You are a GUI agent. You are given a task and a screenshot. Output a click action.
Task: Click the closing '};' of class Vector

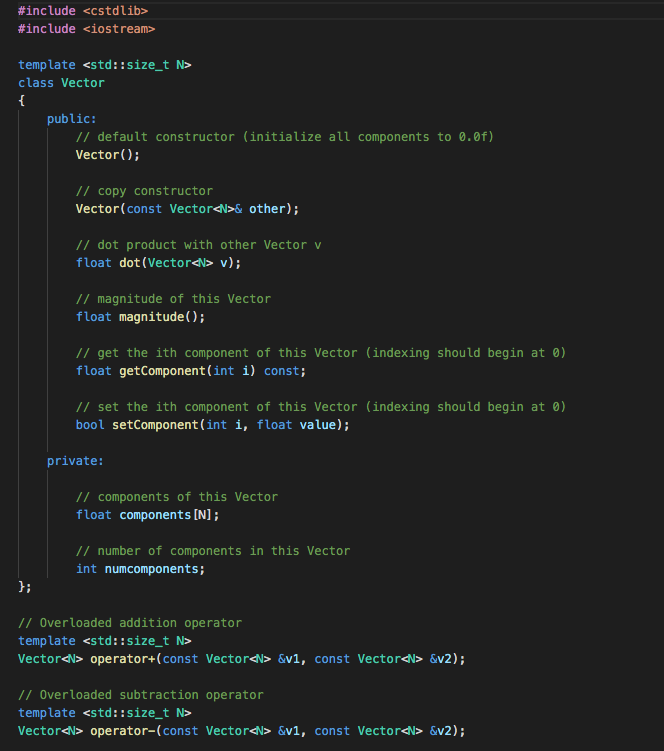coord(24,587)
